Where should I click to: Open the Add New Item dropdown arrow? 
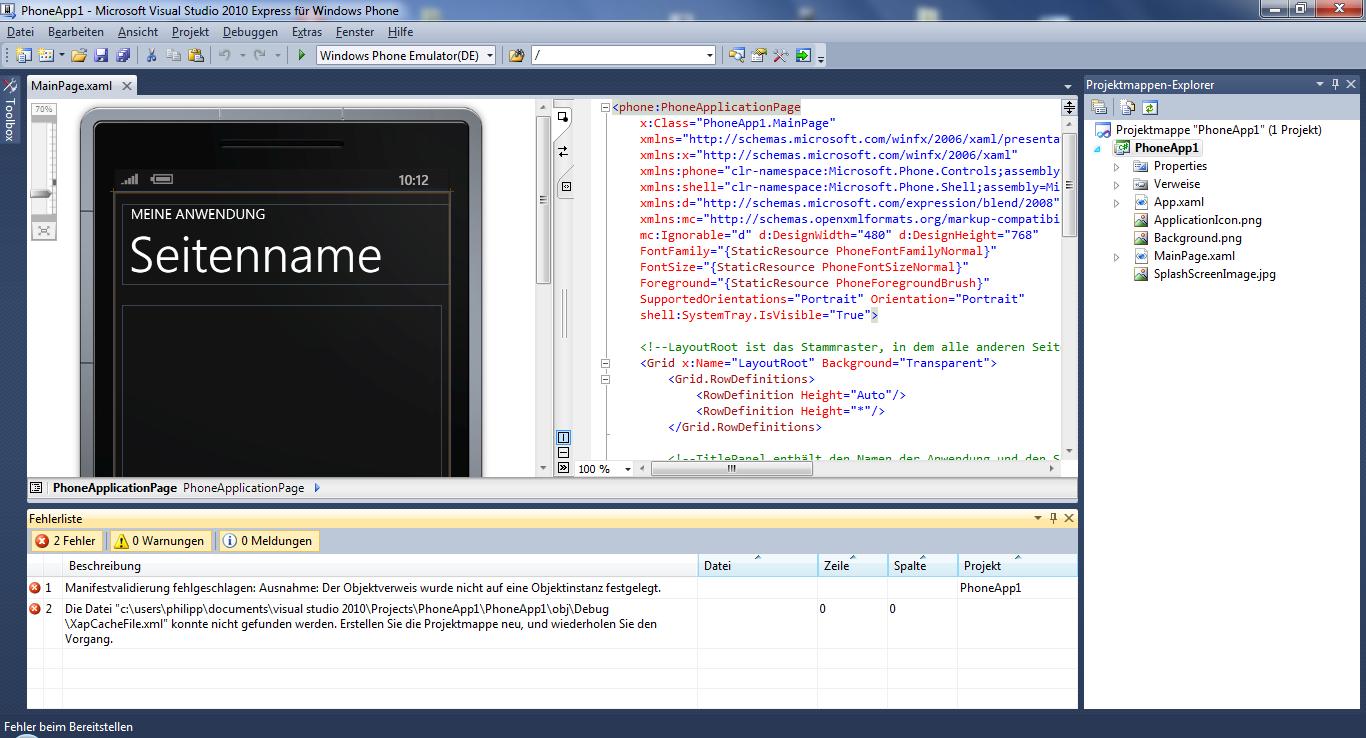point(61,56)
